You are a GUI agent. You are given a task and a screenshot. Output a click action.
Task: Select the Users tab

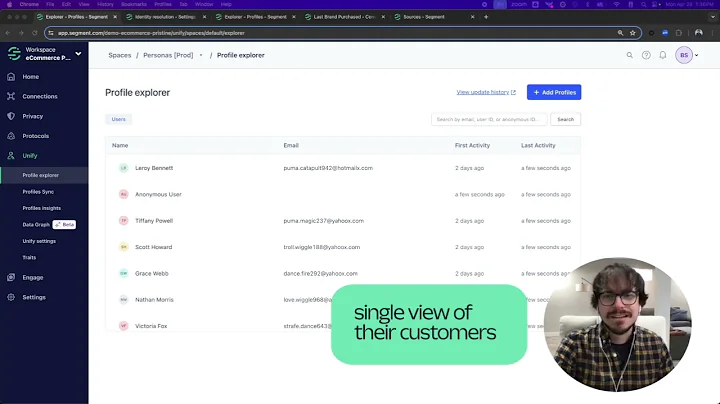click(x=118, y=119)
